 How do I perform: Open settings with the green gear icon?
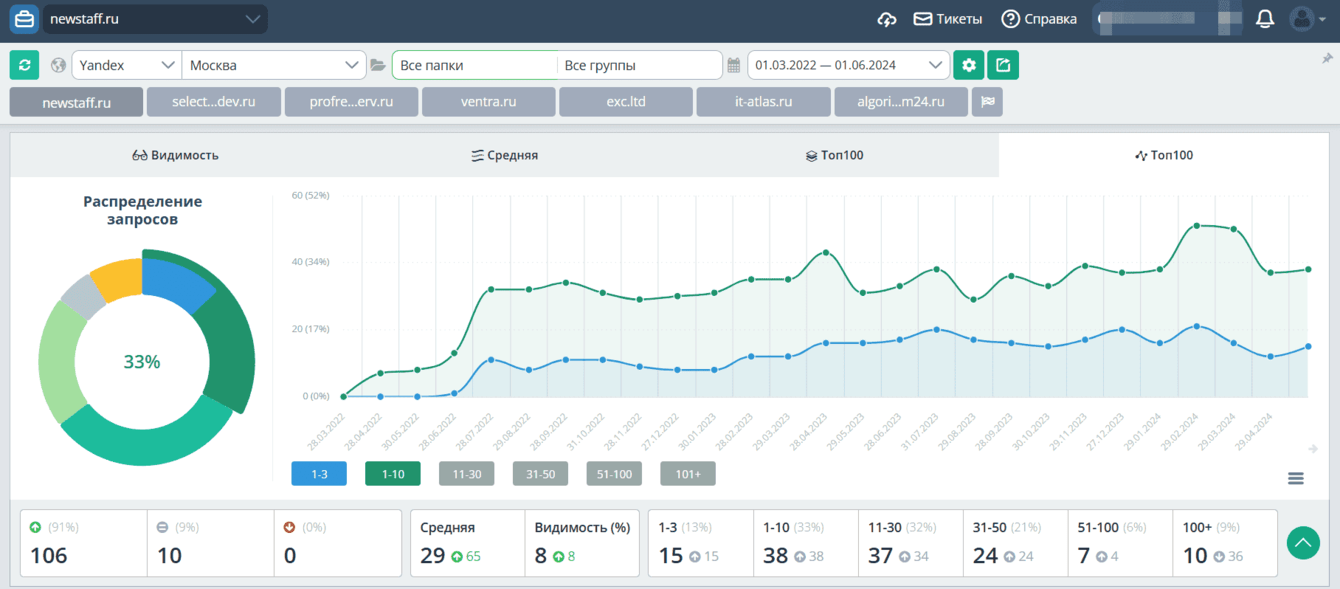tap(968, 65)
